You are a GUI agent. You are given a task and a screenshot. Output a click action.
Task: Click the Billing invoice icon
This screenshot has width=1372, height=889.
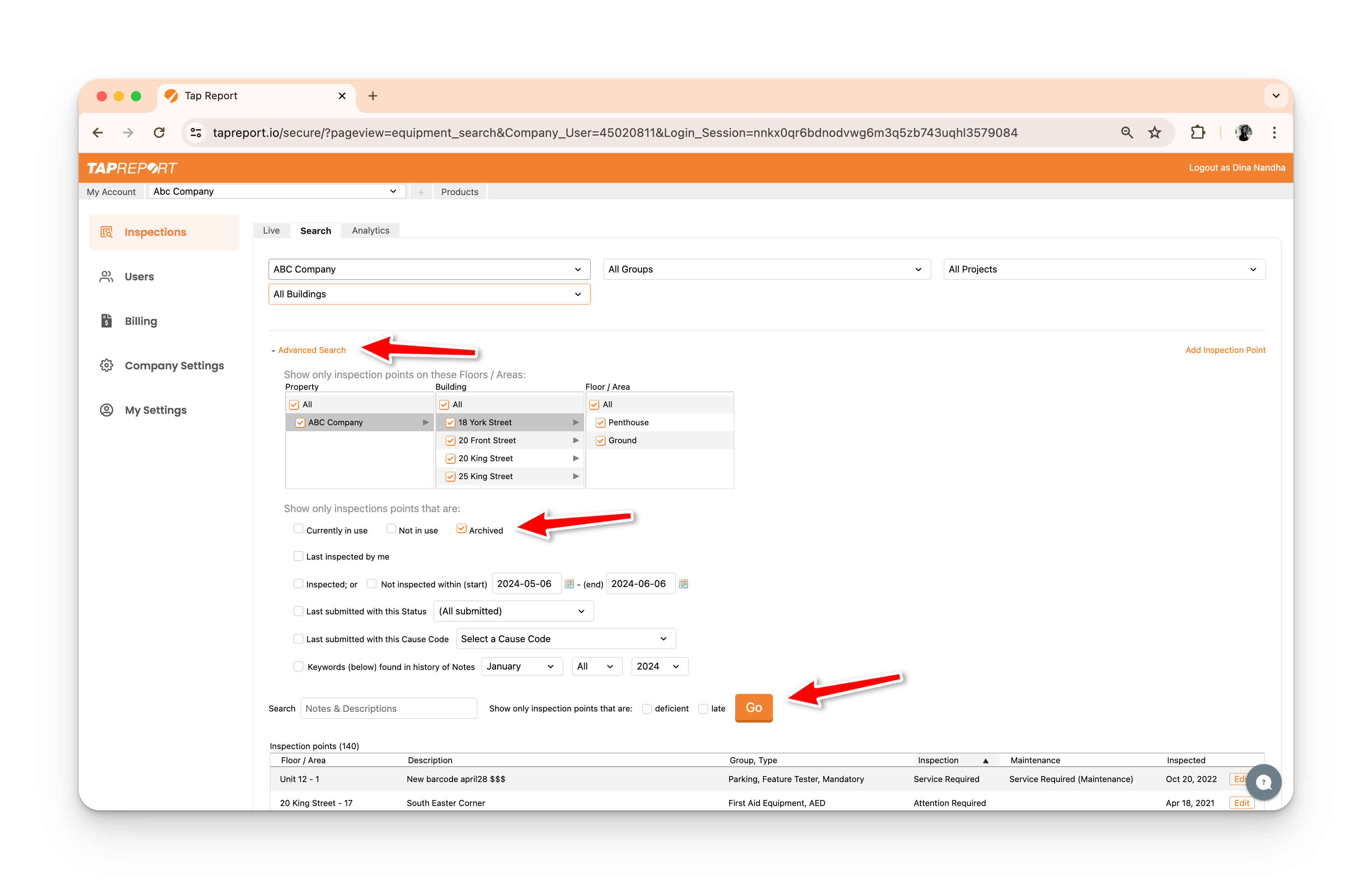[x=106, y=321]
